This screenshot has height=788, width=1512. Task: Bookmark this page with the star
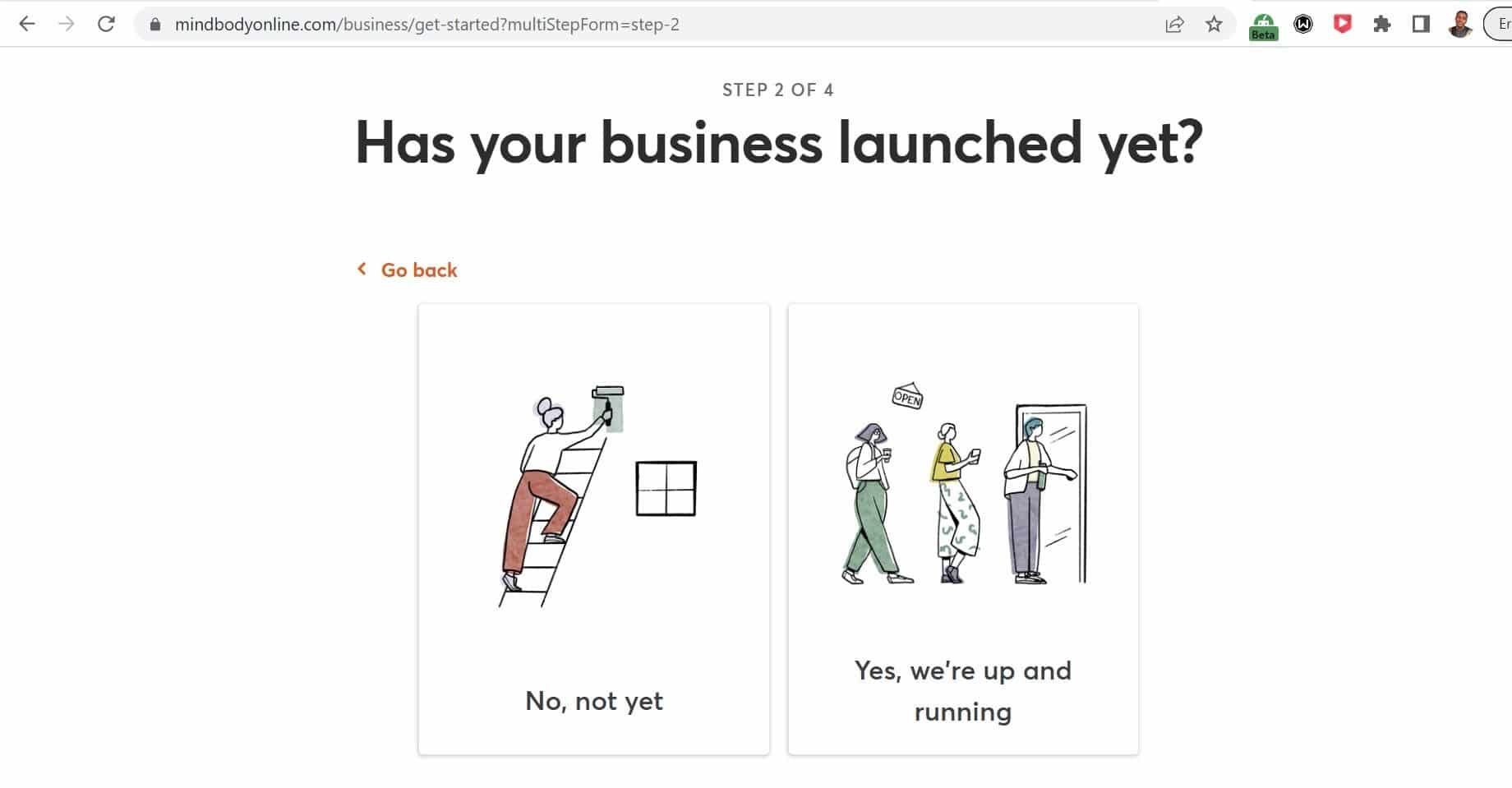click(x=1214, y=25)
